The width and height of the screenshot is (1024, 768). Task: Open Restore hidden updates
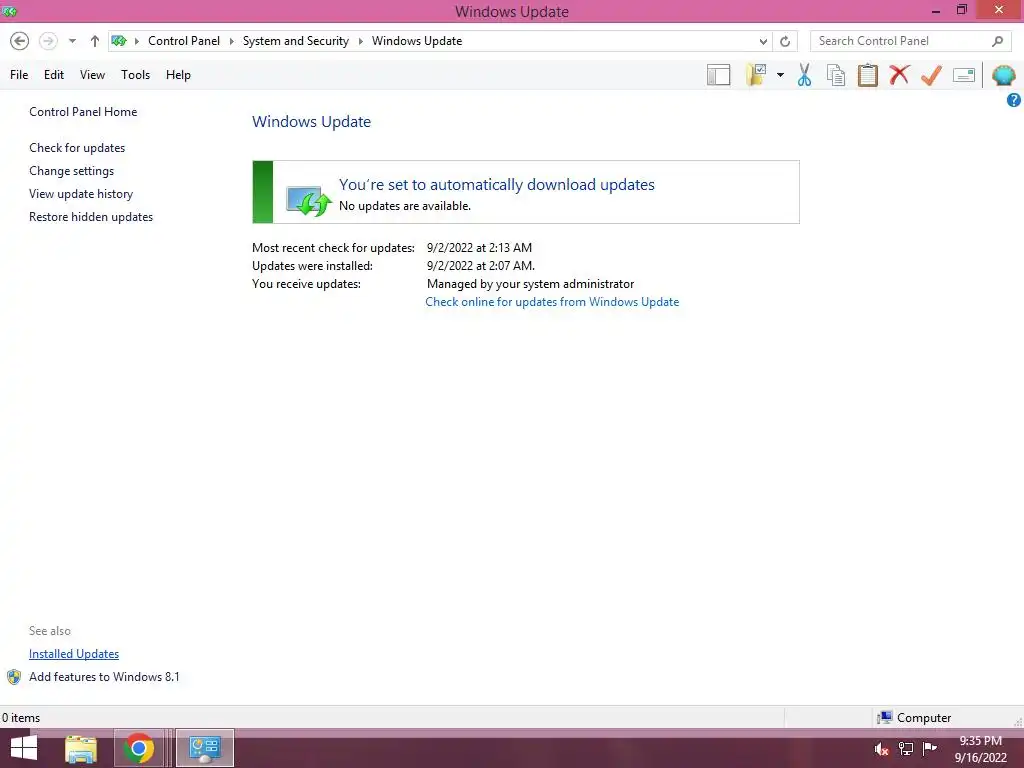91,217
